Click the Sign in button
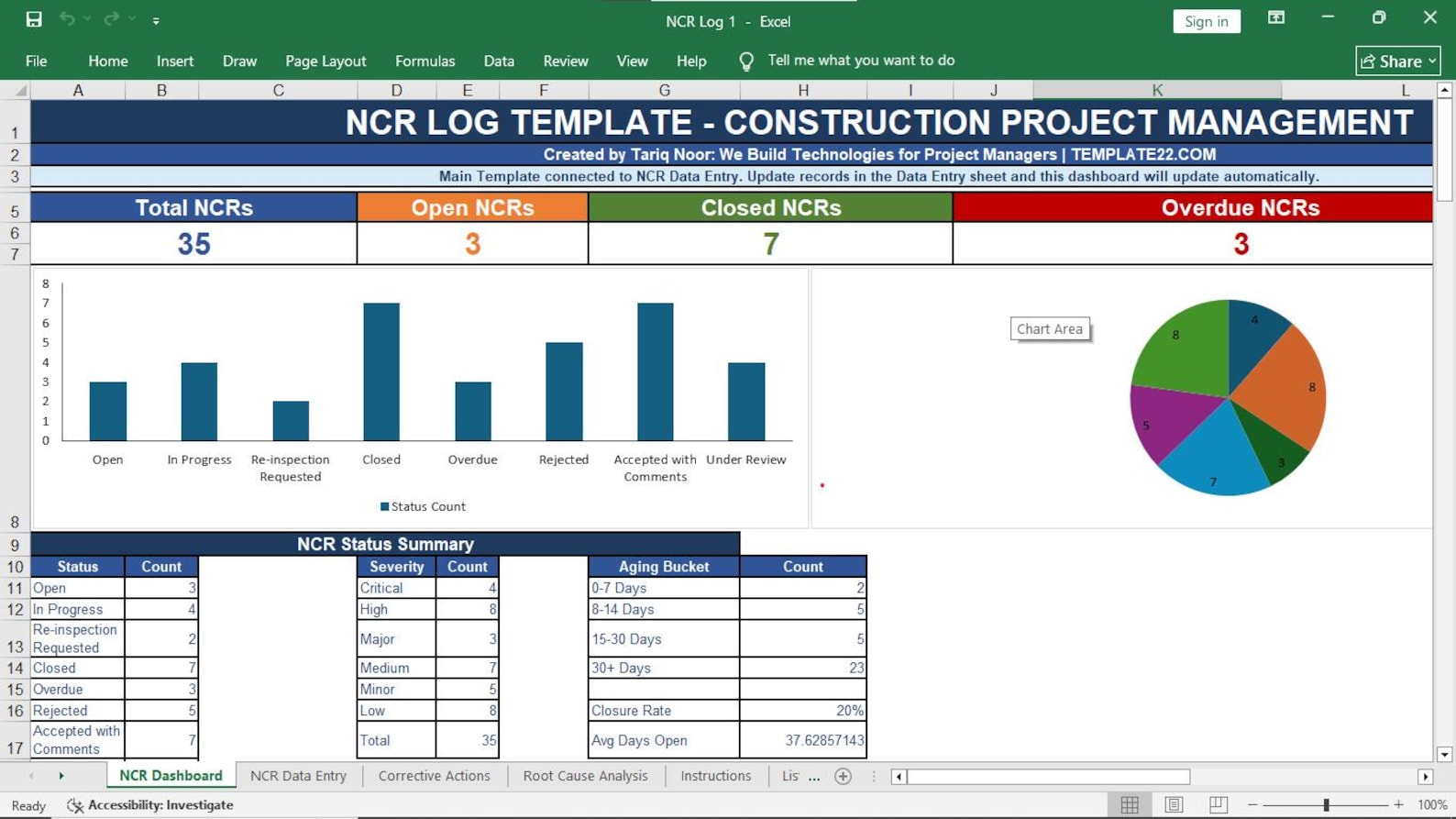The height and width of the screenshot is (819, 1456). click(x=1206, y=21)
